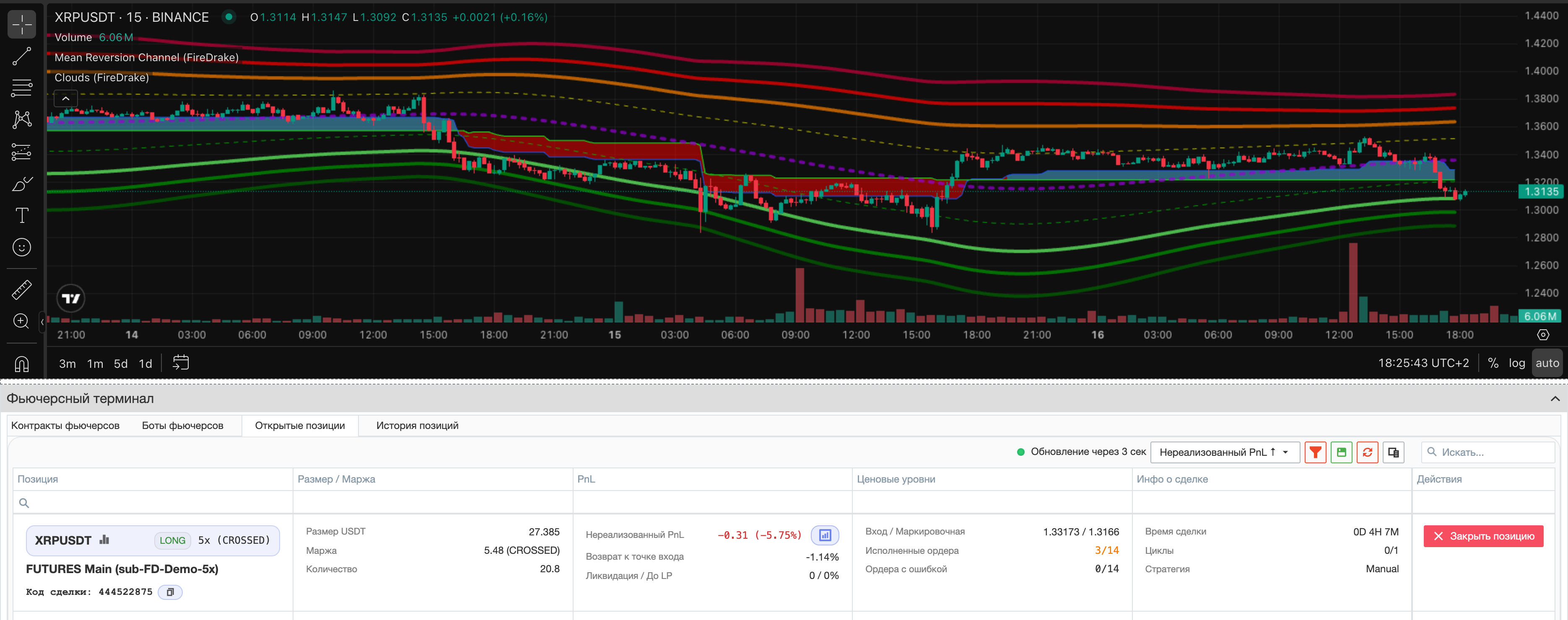The image size is (1568, 620).
Task: Click the red refresh icon button
Action: point(1367,452)
